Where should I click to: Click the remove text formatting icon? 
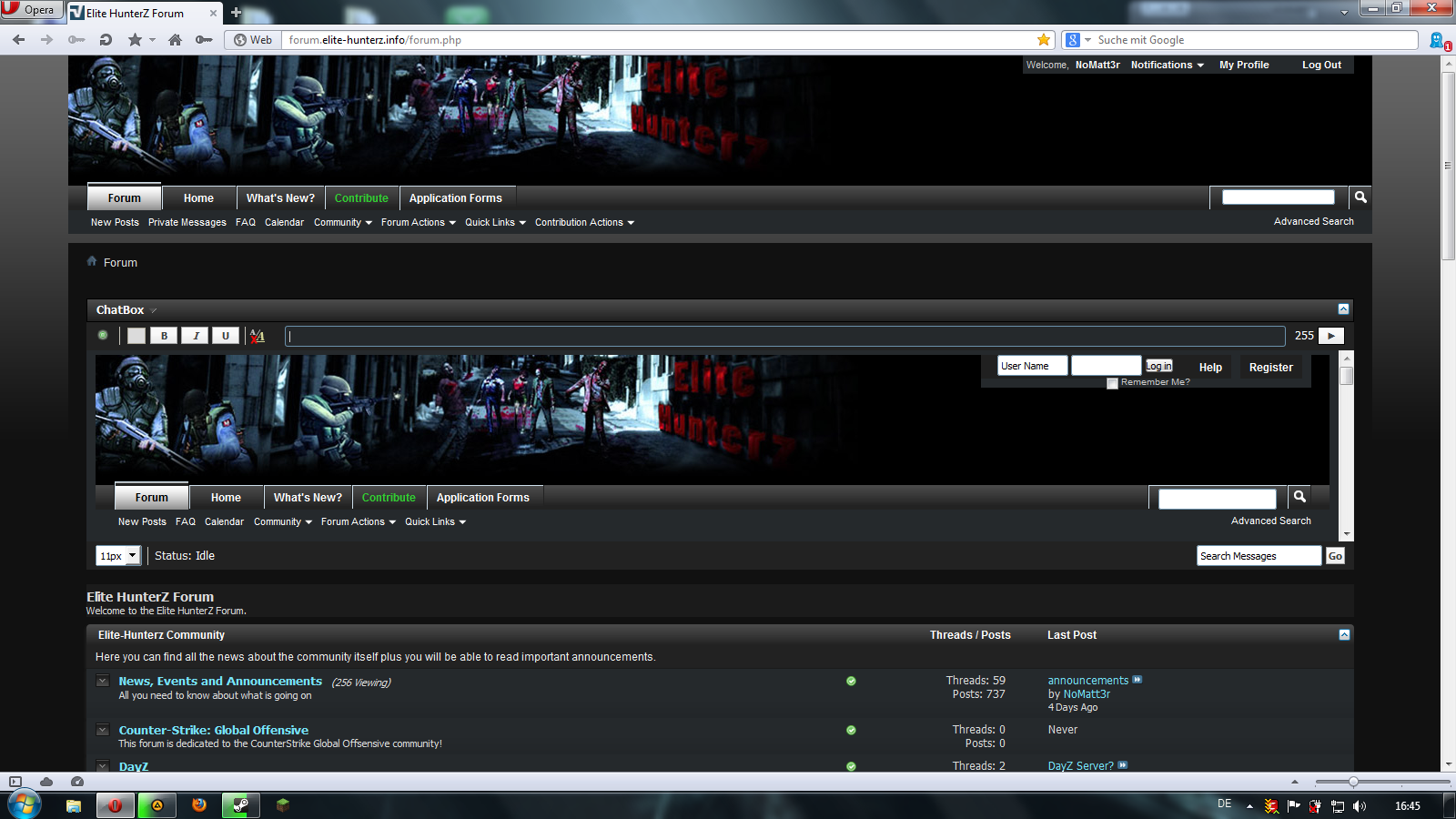(258, 336)
